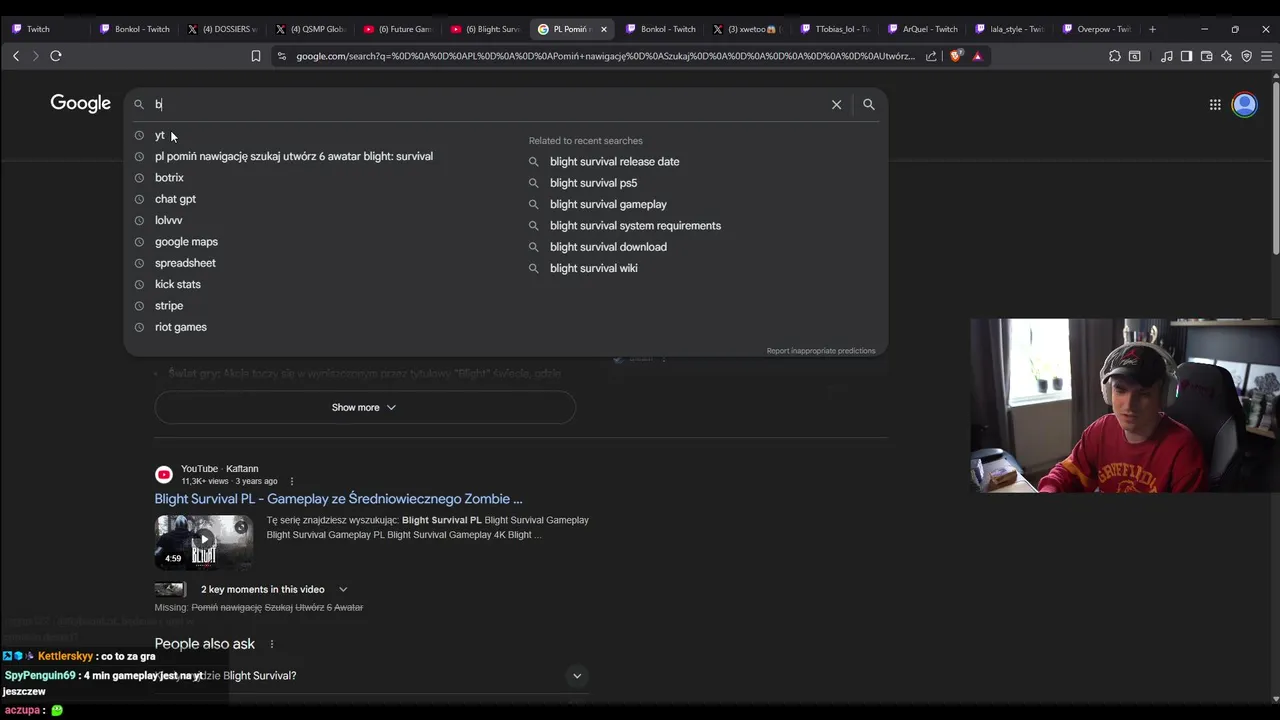Open site settings icon in address bar
This screenshot has height=720, width=1280.
[x=281, y=56]
